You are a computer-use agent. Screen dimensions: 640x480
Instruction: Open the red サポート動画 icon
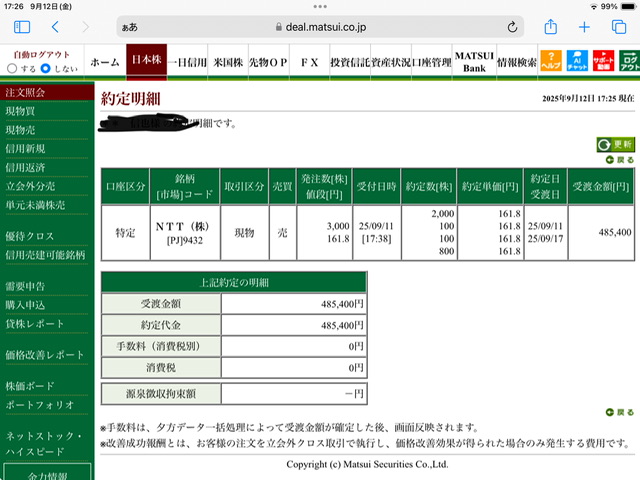tap(603, 61)
